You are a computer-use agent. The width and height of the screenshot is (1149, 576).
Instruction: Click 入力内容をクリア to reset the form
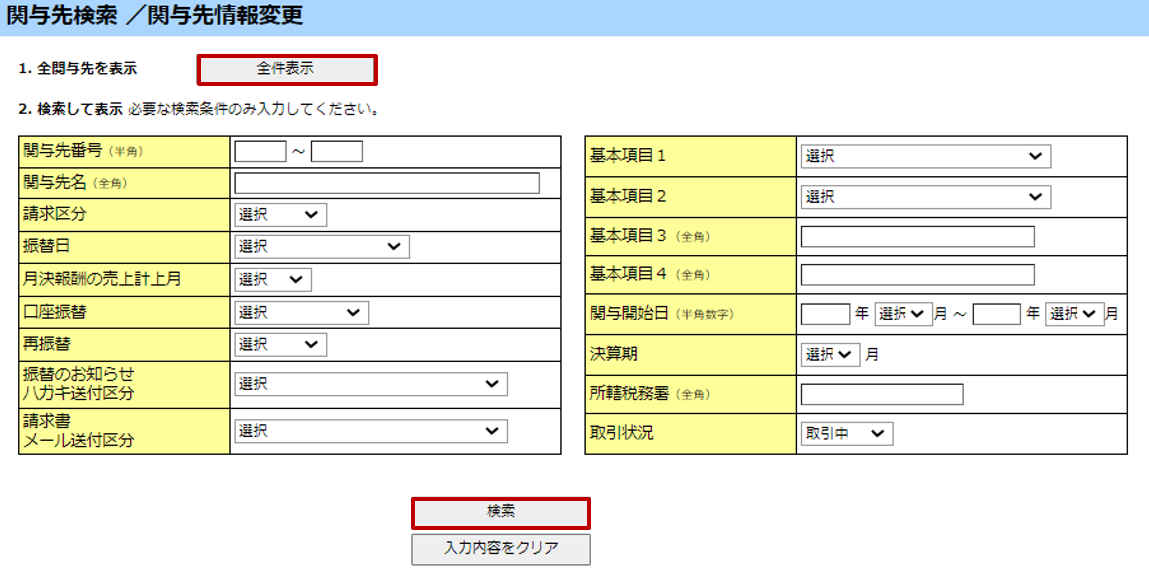[501, 548]
